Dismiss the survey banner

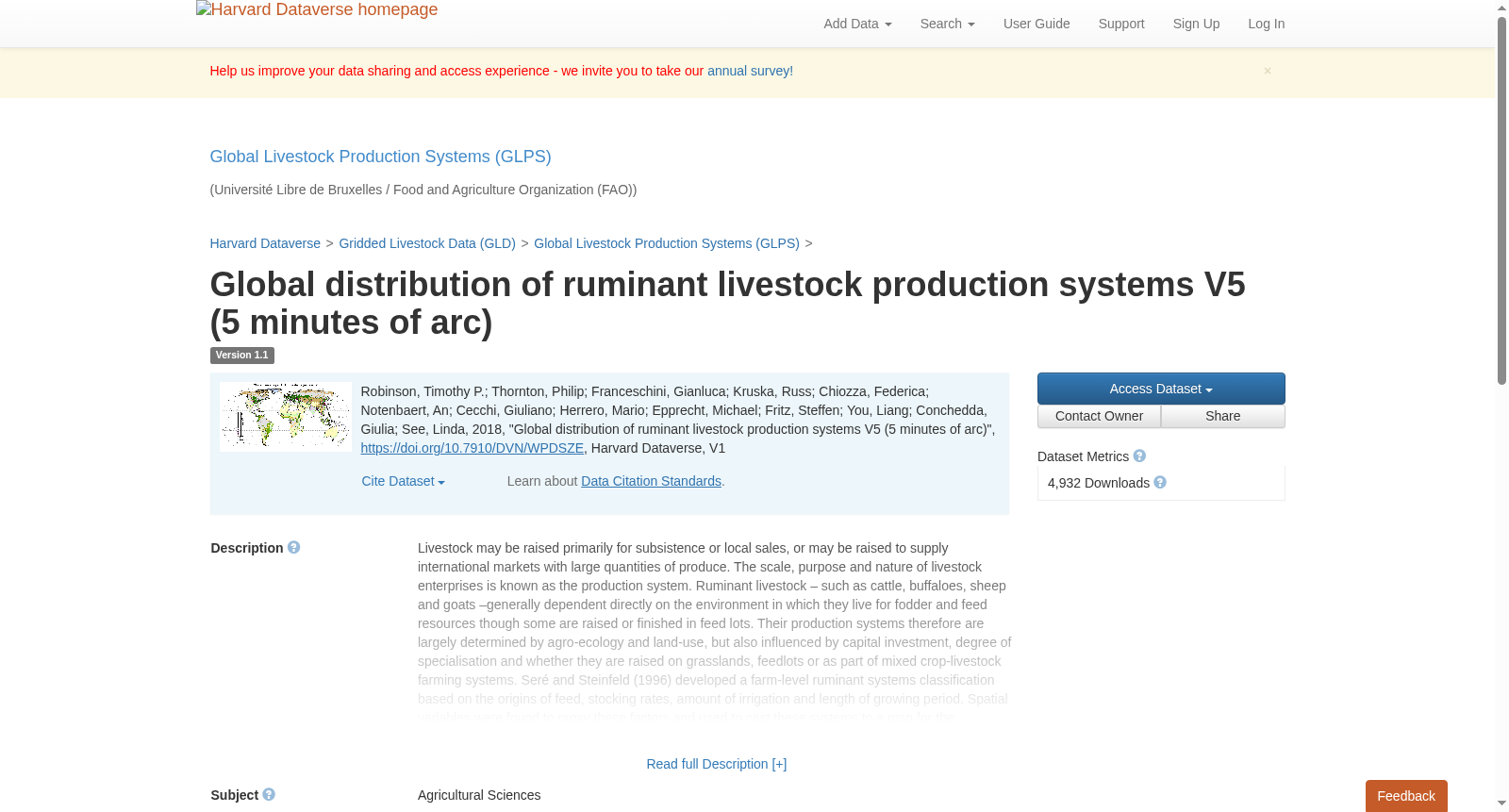point(1268,71)
